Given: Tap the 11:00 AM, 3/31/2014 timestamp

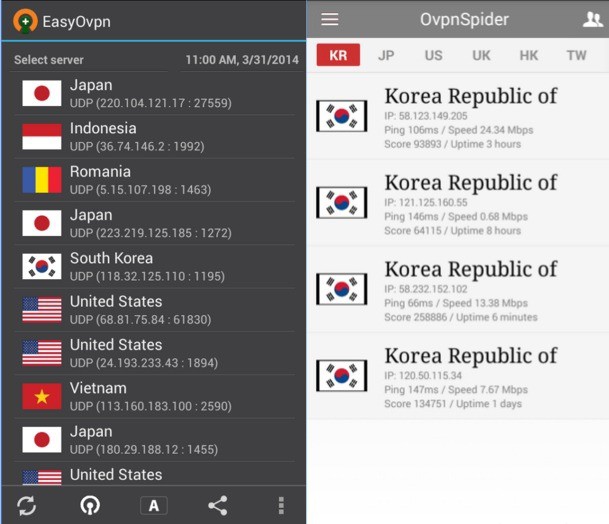Looking at the screenshot, I should [x=242, y=60].
